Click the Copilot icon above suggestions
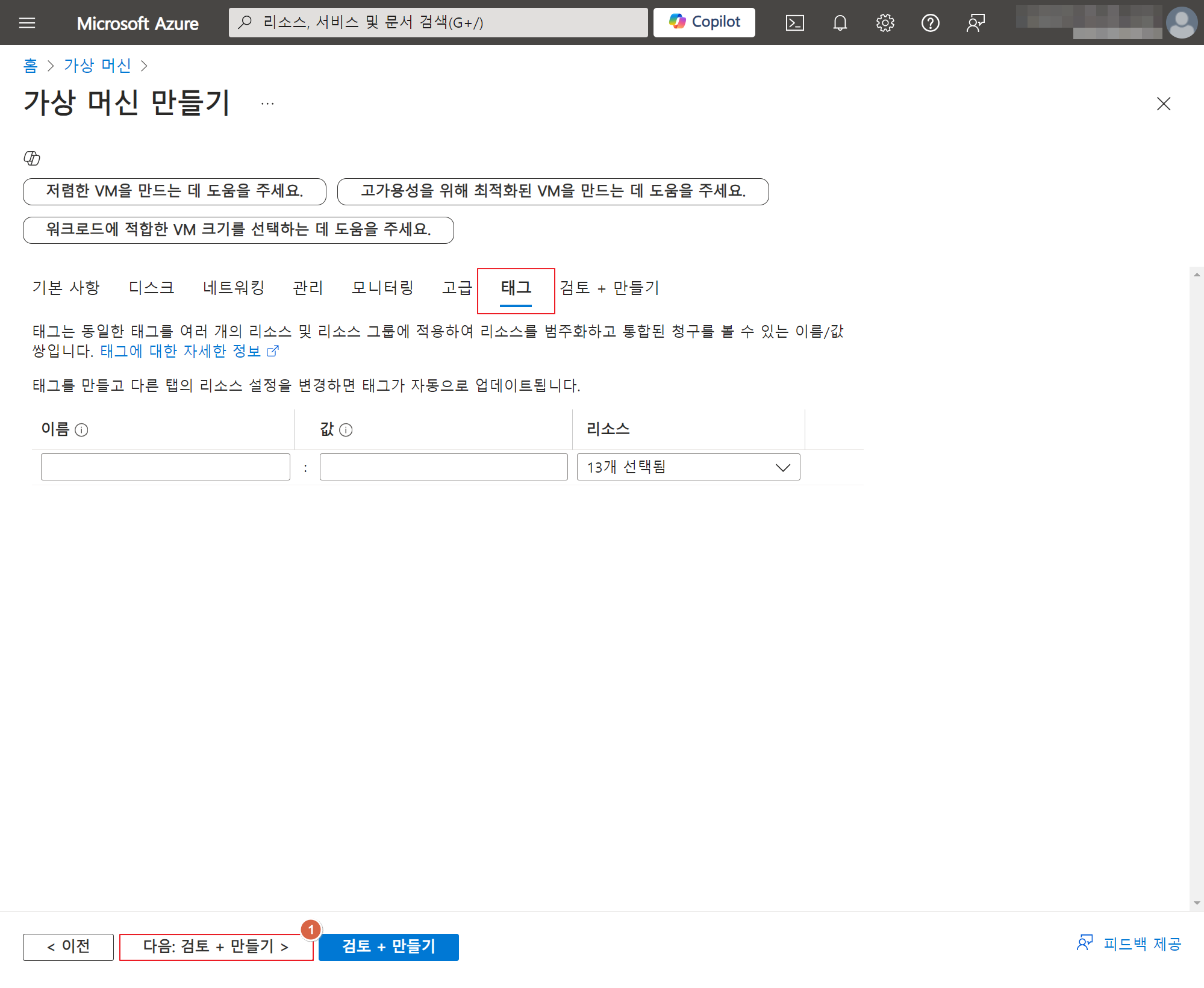 click(32, 158)
